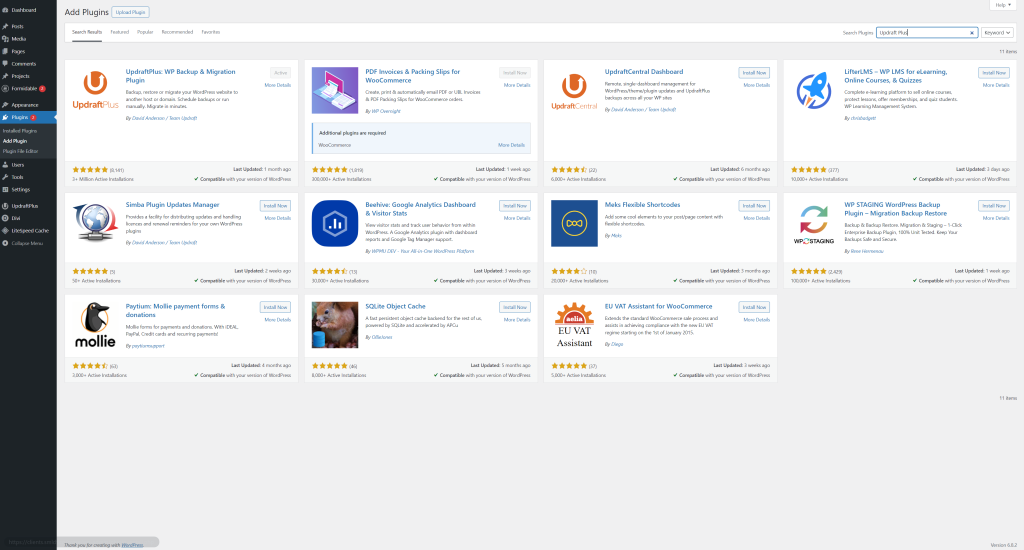The height and width of the screenshot is (550, 1024).
Task: Open Dashboard from the admin sidebar
Action: pos(24,10)
